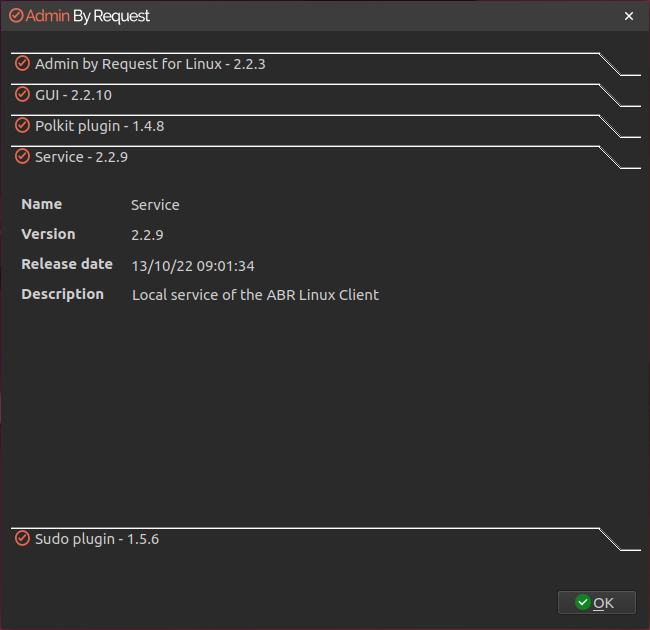Close the Admin By Request dialog

click(x=628, y=16)
